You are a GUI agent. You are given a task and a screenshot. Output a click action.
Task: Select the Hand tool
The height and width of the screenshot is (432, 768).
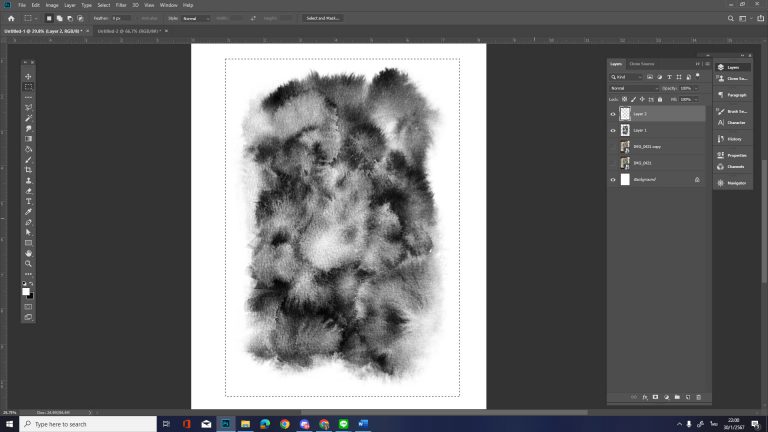click(28, 253)
